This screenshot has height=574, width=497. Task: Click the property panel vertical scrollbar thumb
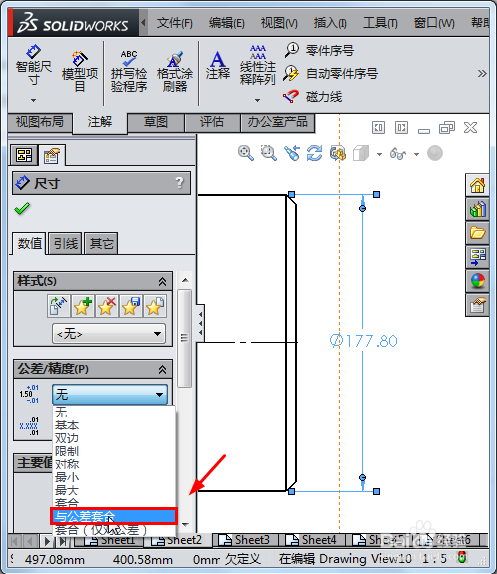[184, 338]
